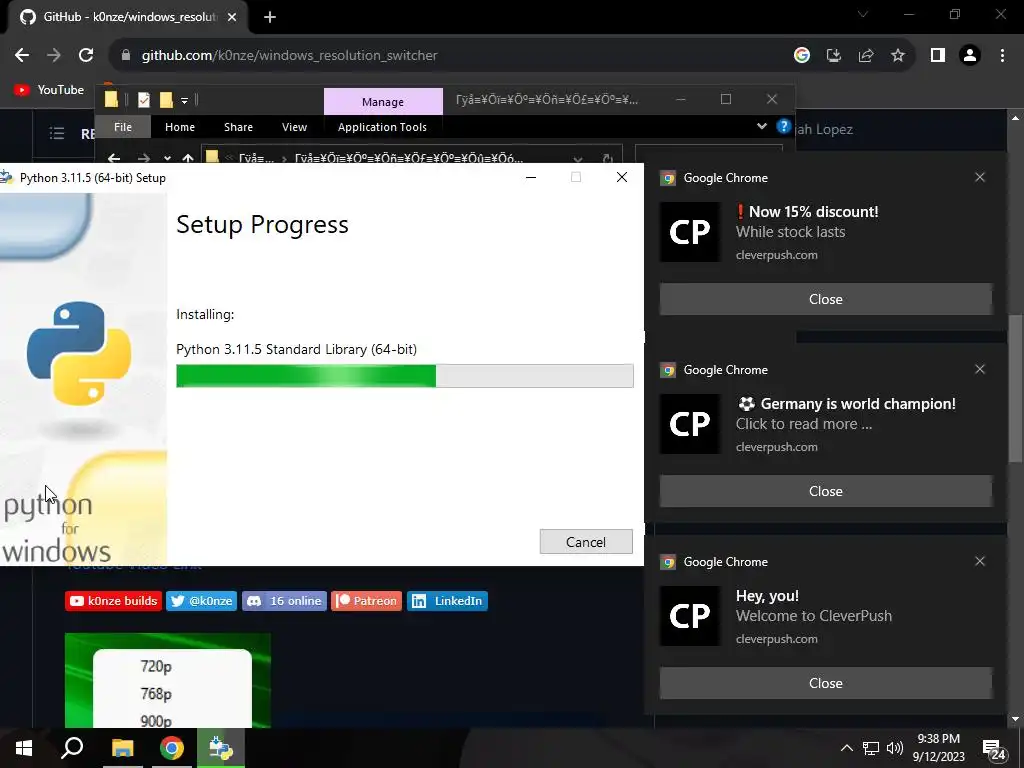Open Chrome profile avatar
The height and width of the screenshot is (768, 1024).
[970, 56]
